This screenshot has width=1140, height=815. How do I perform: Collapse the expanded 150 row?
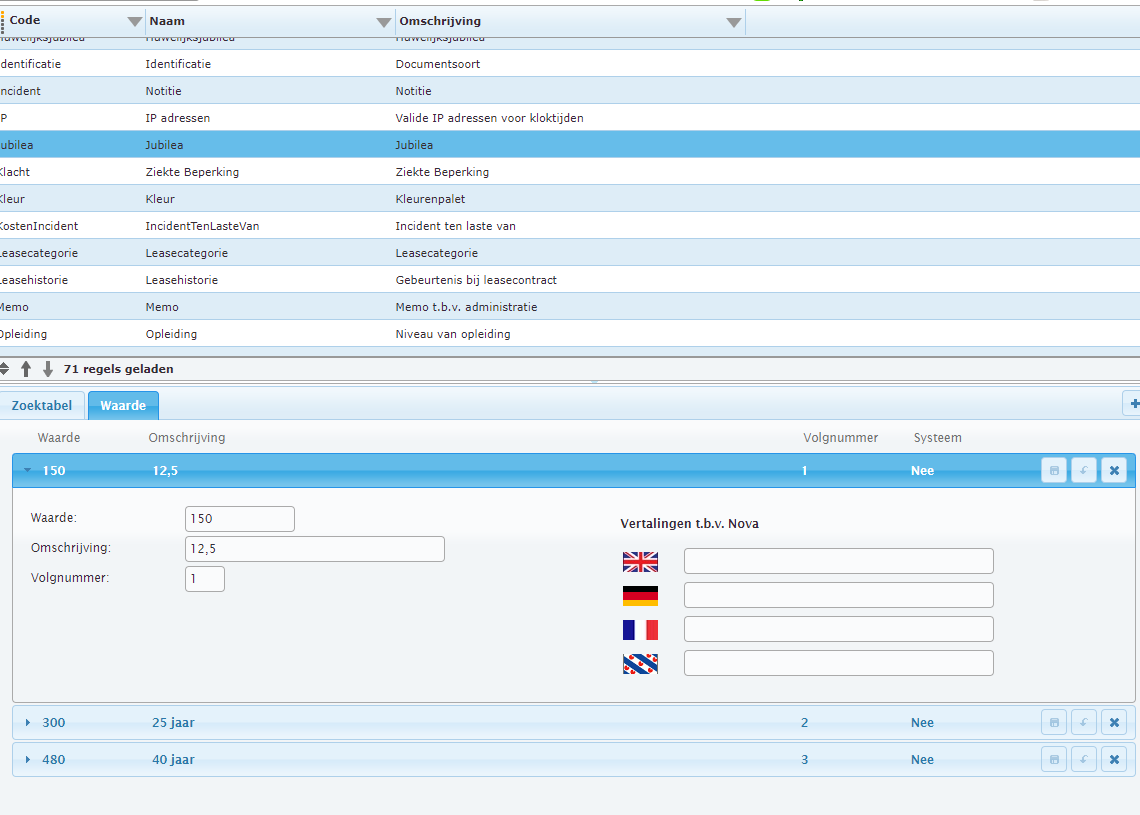point(28,470)
